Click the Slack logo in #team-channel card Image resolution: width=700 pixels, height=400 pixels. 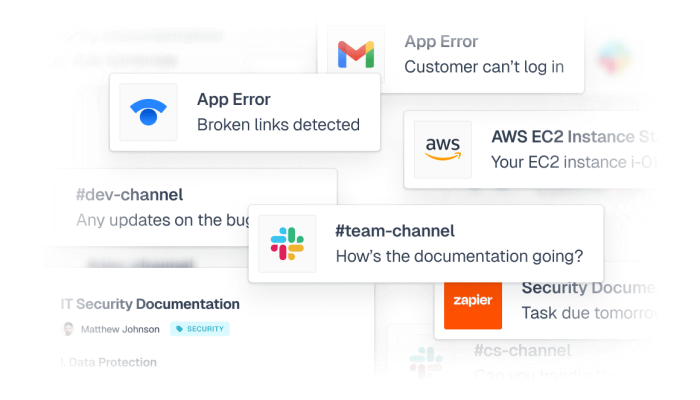(287, 244)
